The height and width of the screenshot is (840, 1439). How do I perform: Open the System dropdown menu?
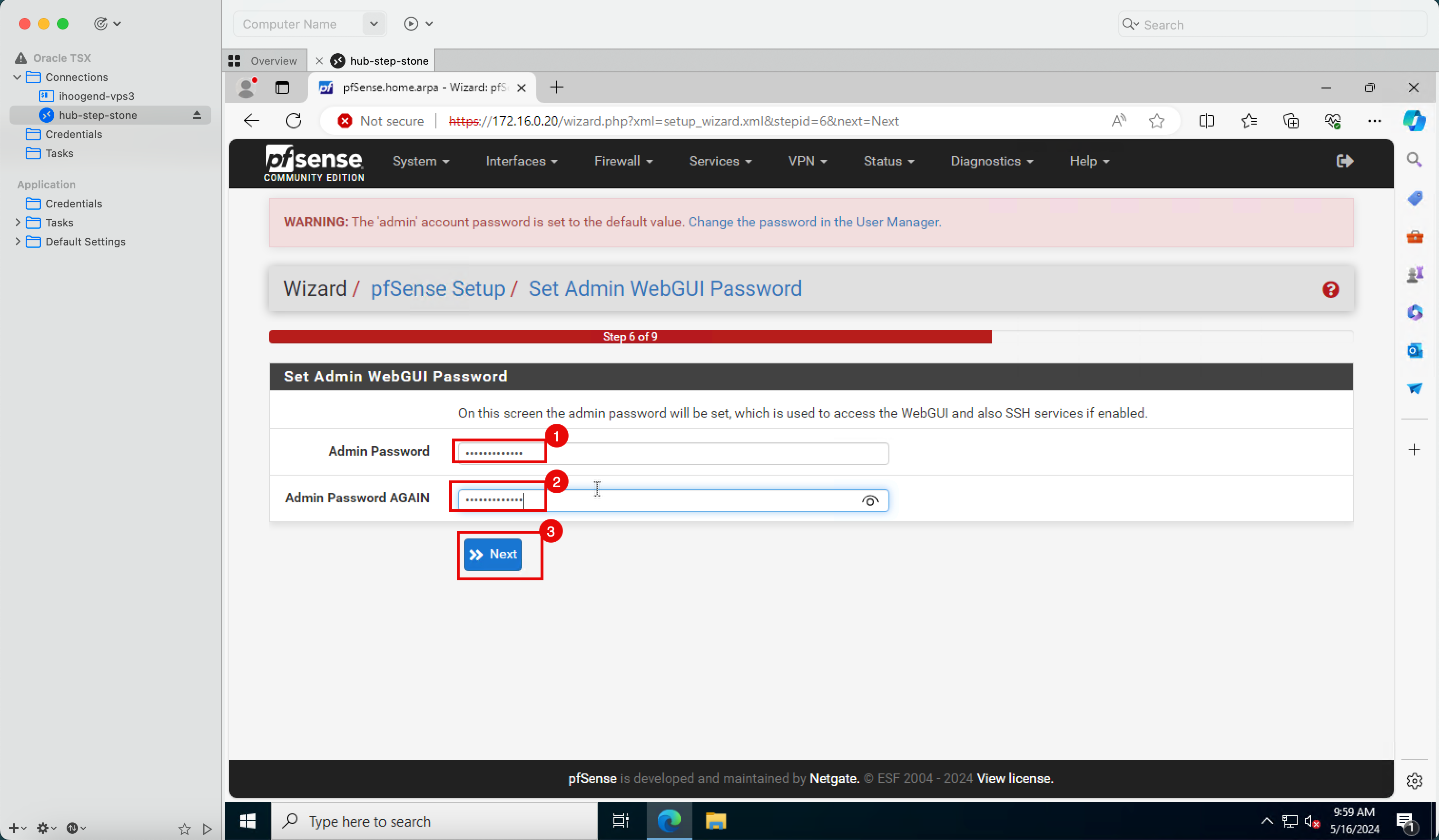(x=419, y=161)
